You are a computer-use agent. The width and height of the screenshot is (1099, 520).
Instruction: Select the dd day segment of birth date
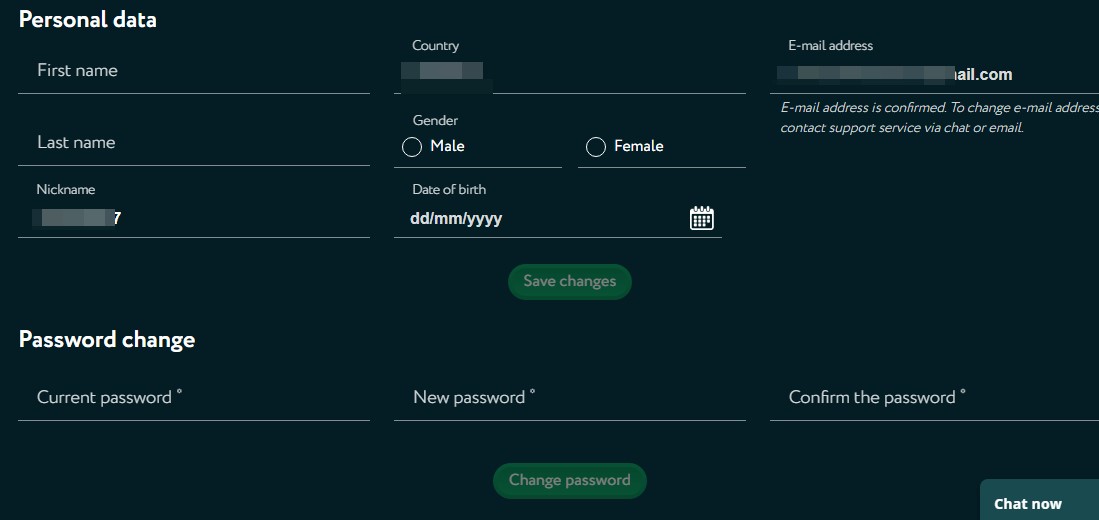click(418, 219)
